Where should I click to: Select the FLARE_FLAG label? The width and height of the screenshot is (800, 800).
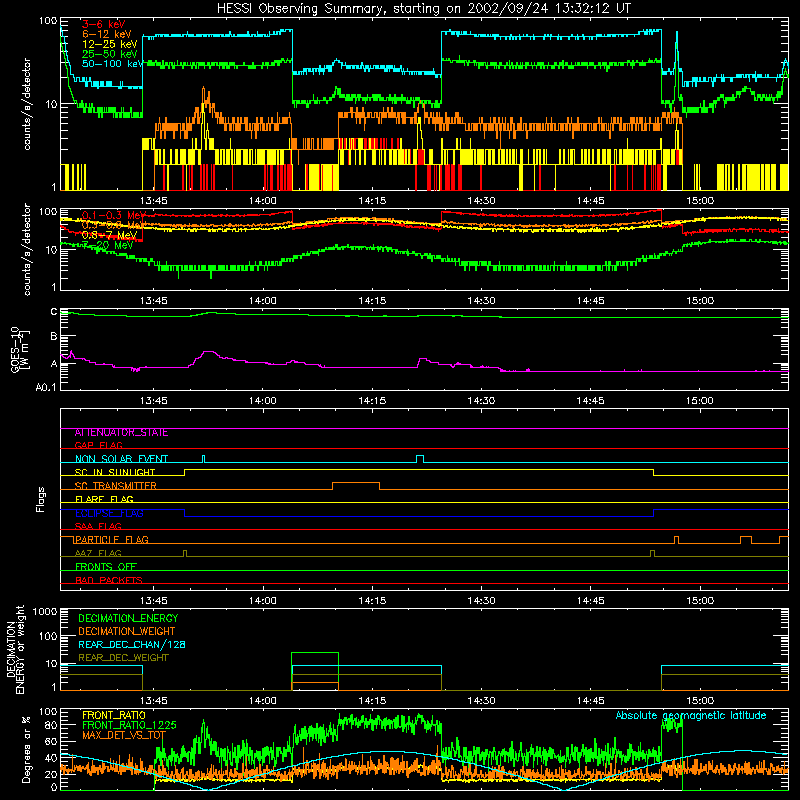pyautogui.click(x=104, y=499)
